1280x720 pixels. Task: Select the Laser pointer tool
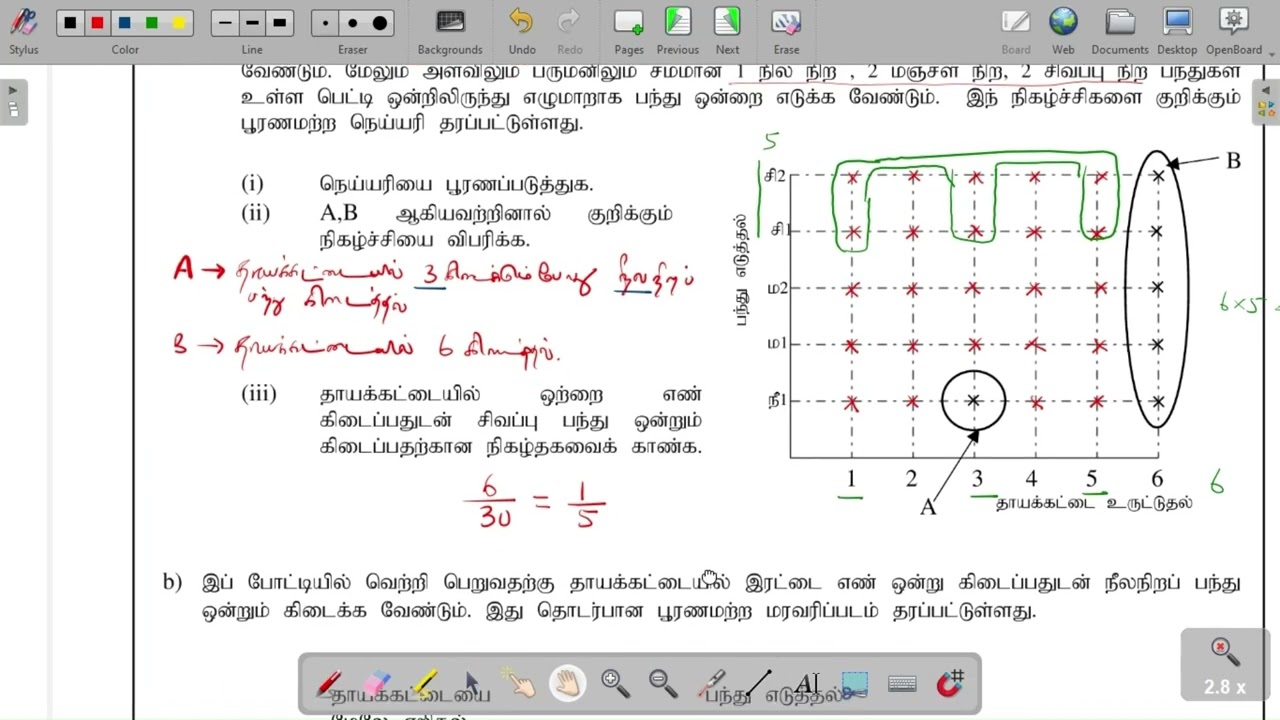click(x=711, y=684)
